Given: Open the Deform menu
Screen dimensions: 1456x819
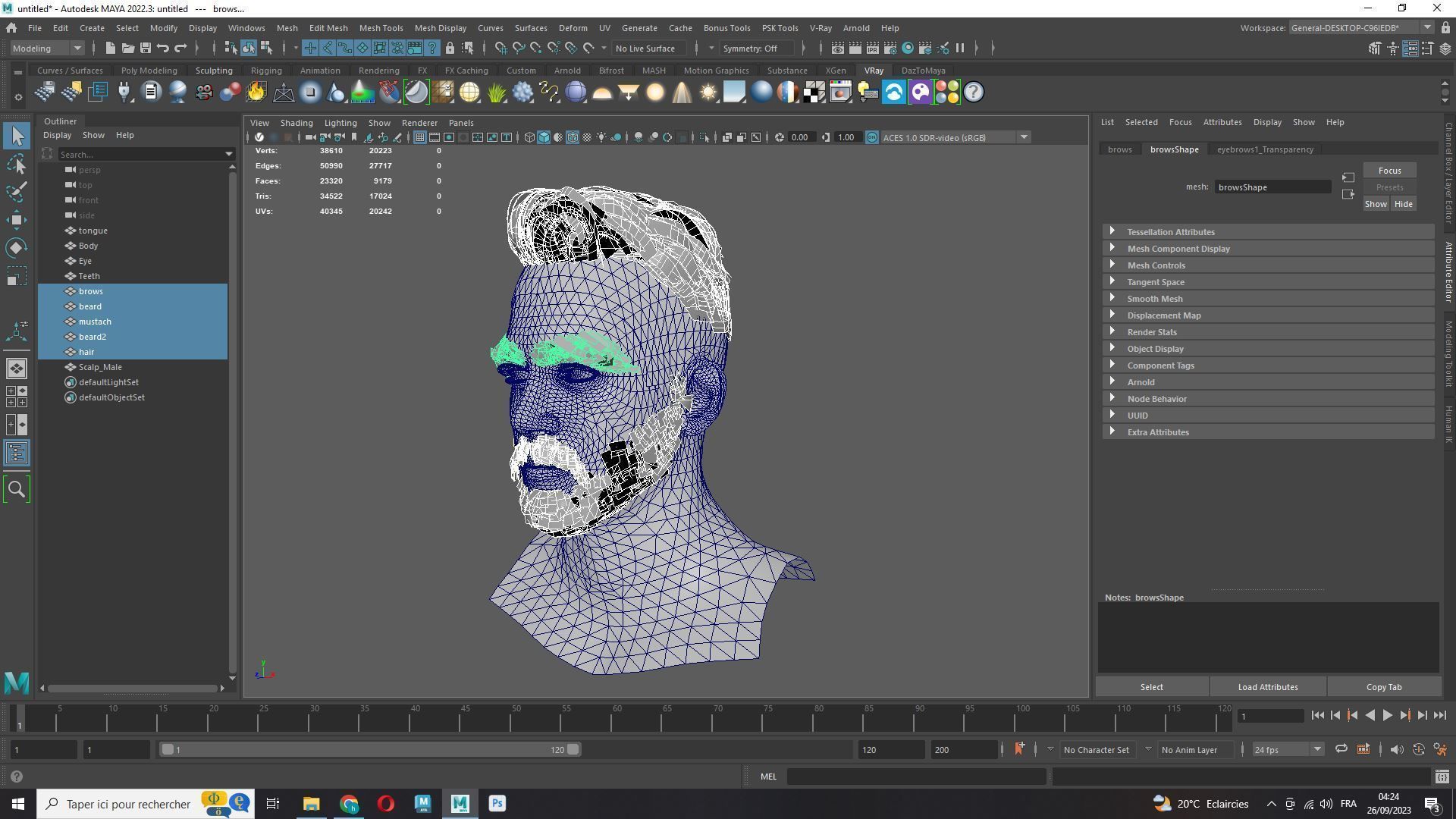Looking at the screenshot, I should (573, 28).
